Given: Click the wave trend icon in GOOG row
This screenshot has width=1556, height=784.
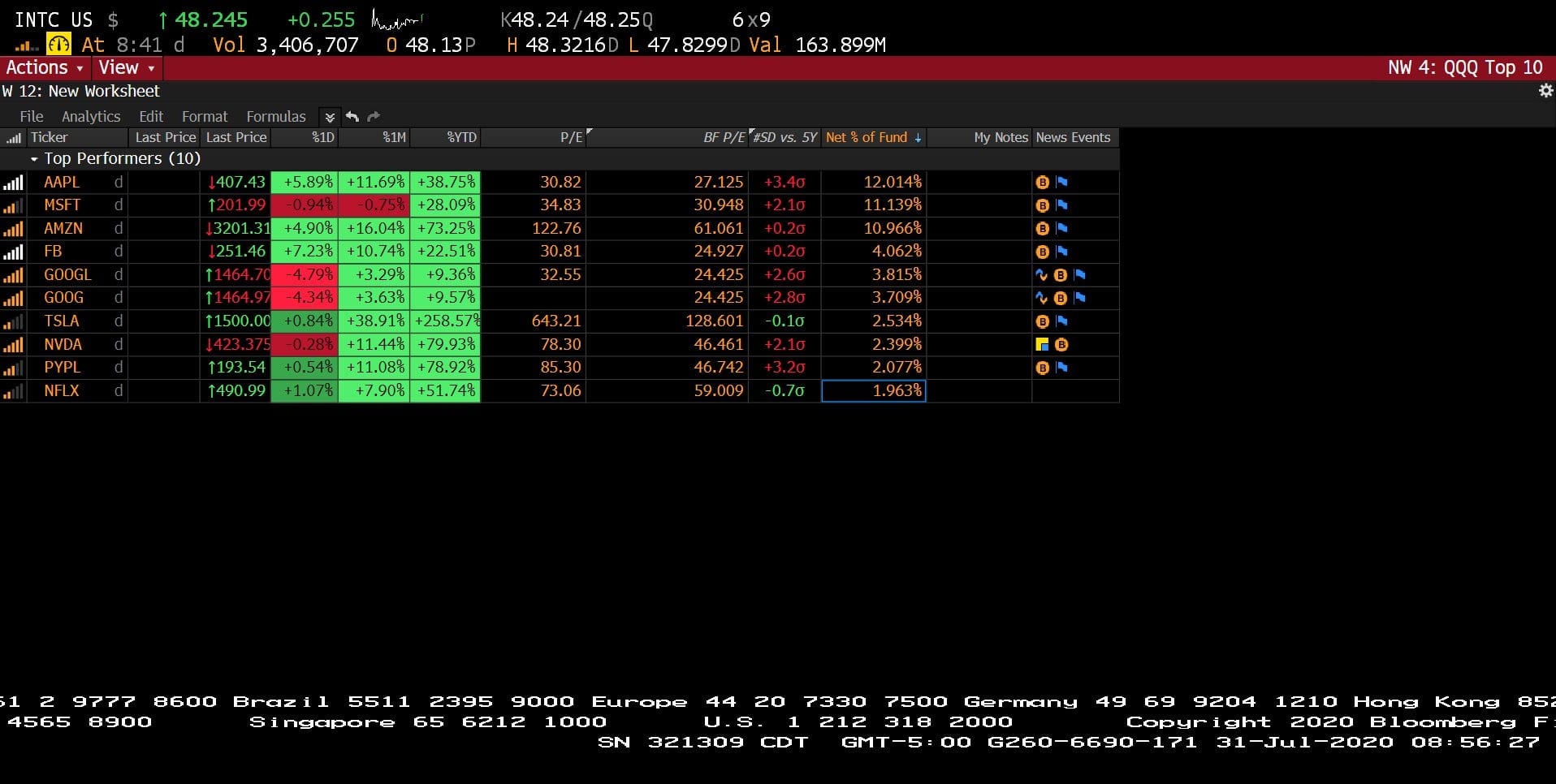Looking at the screenshot, I should (x=1042, y=298).
